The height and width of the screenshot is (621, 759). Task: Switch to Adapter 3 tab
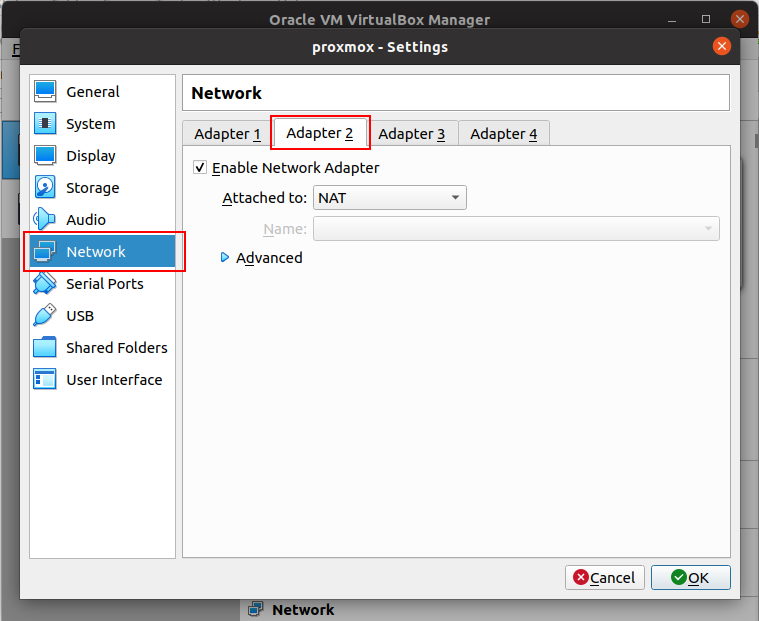click(x=411, y=134)
